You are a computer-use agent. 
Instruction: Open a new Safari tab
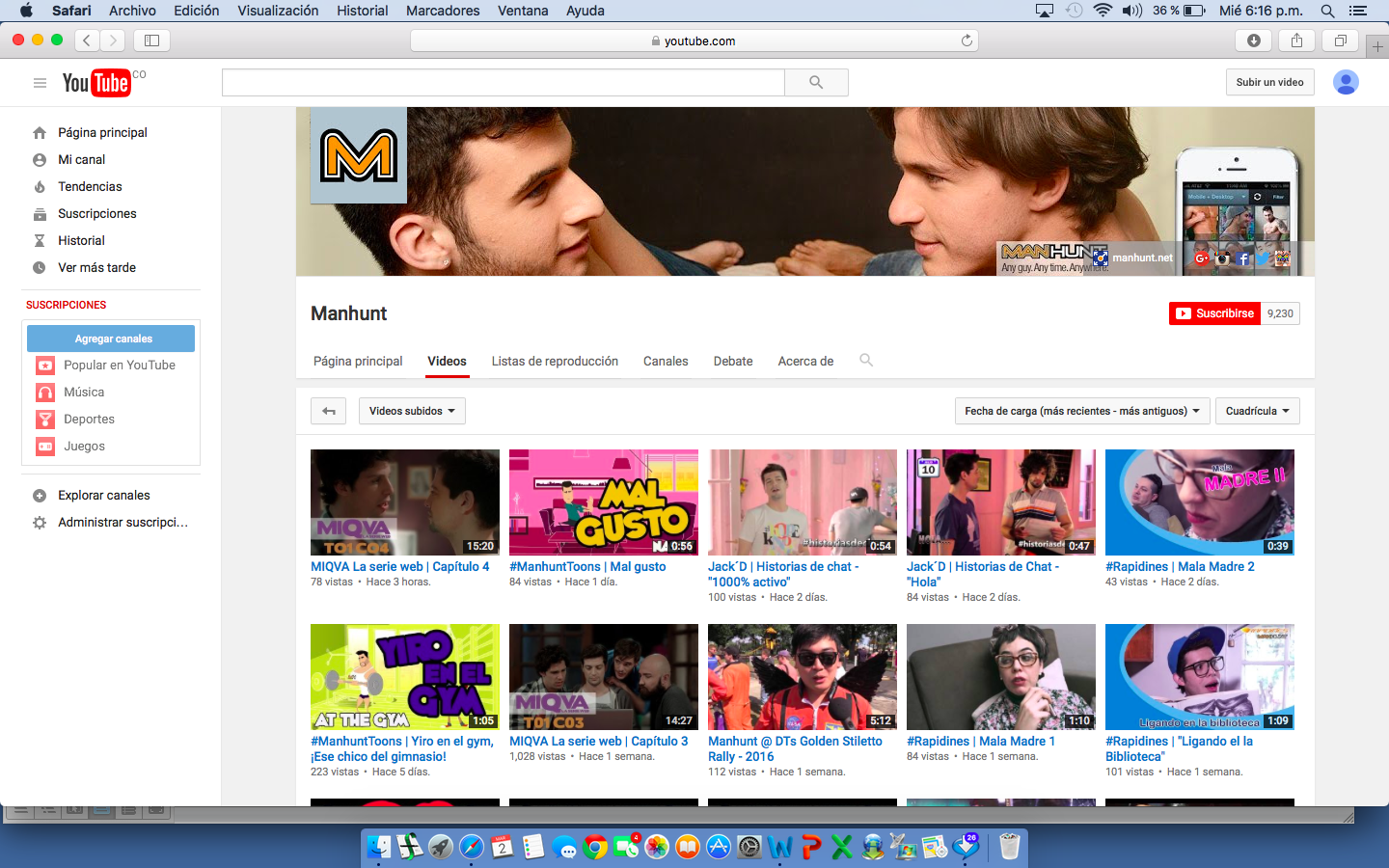tap(1377, 46)
